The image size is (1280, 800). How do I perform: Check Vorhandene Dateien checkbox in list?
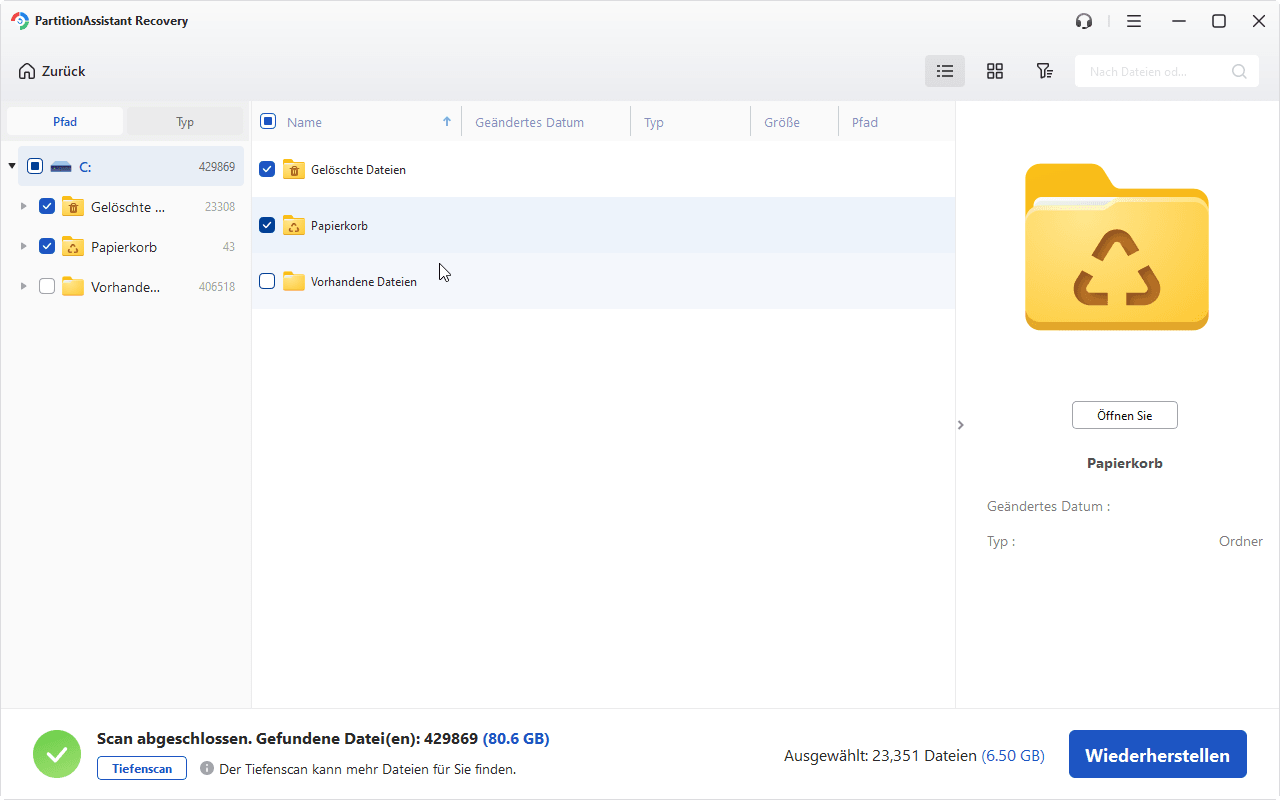[x=267, y=281]
